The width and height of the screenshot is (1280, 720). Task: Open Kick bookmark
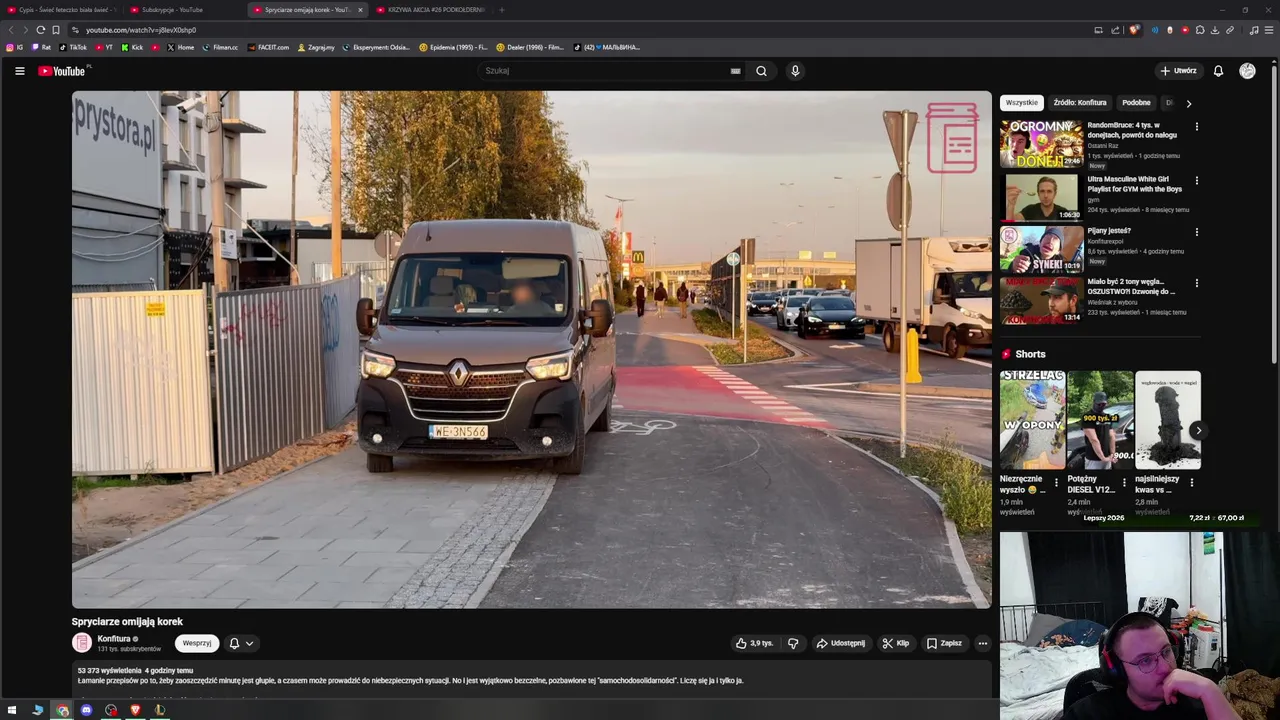coord(132,47)
